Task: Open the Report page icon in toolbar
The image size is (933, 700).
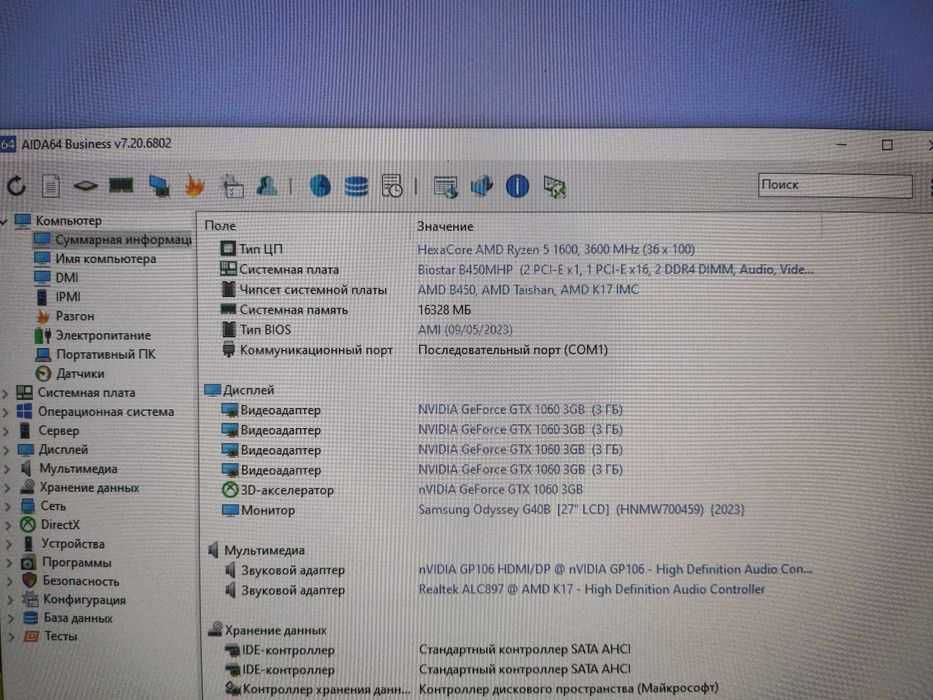Action: (x=51, y=186)
